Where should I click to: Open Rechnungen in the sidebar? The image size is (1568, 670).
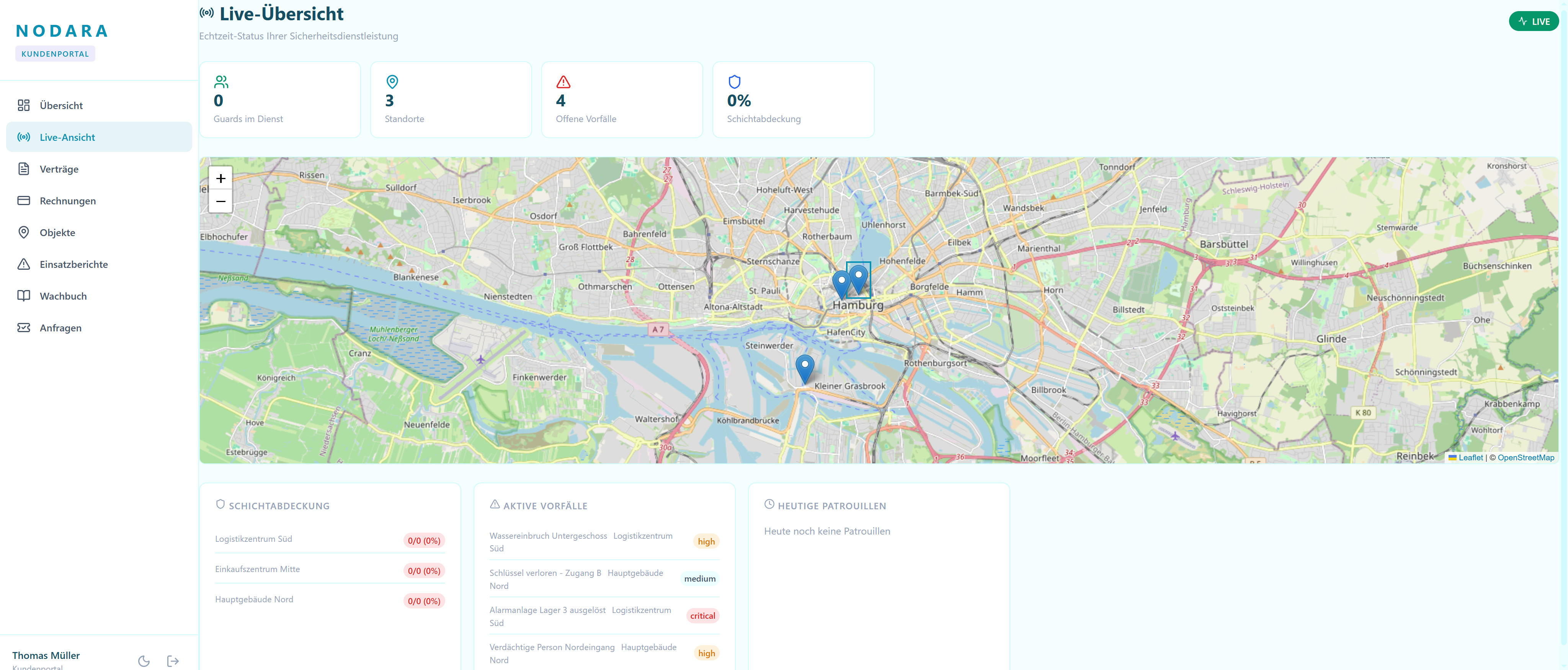pyautogui.click(x=99, y=200)
